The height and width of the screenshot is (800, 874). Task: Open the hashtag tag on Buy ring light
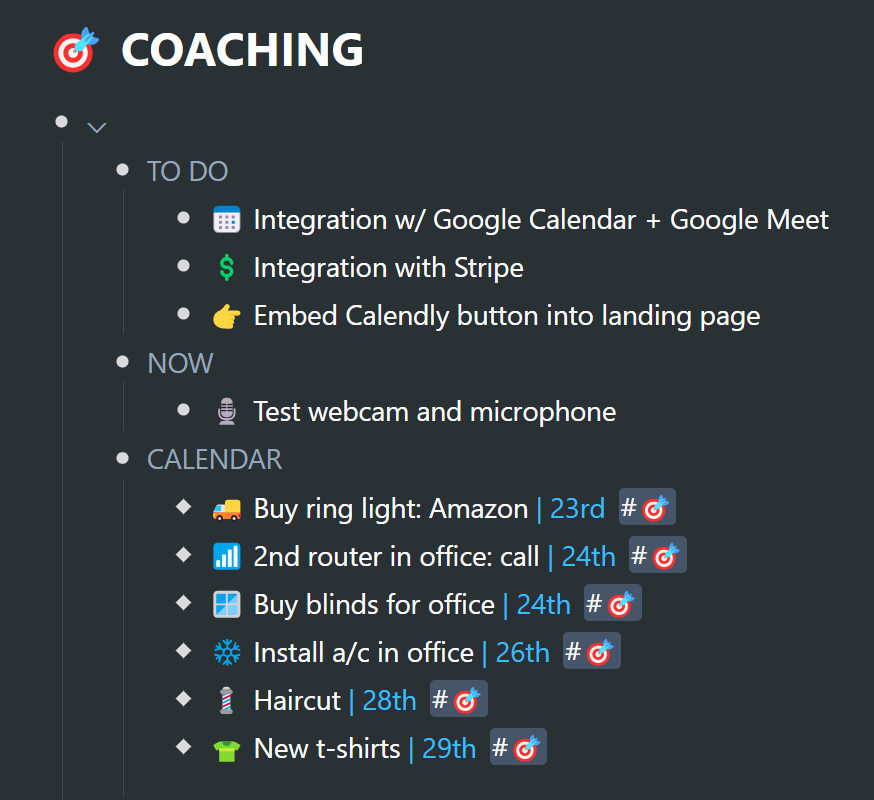[647, 507]
